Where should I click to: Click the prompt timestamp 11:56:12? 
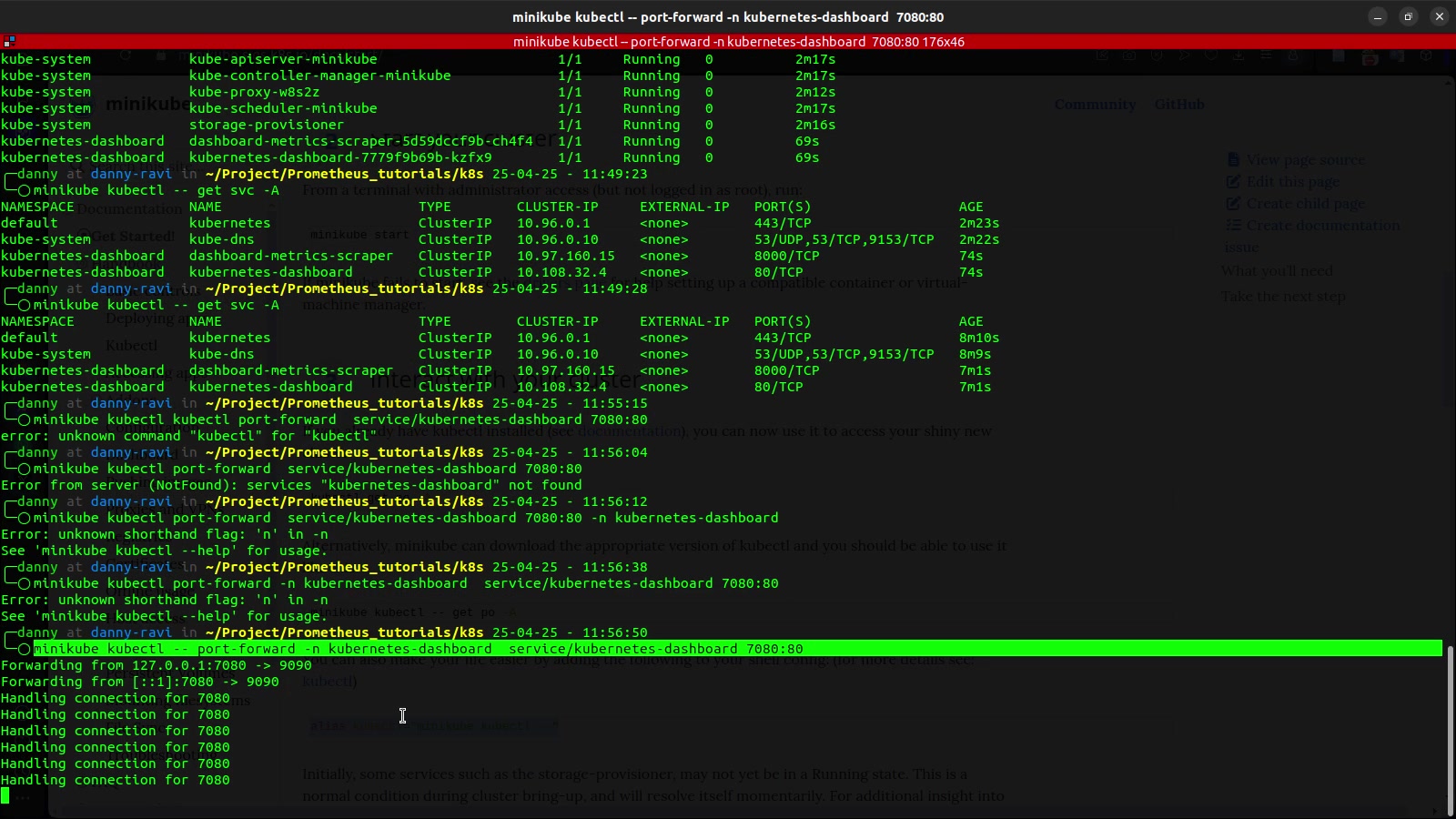[x=615, y=501]
